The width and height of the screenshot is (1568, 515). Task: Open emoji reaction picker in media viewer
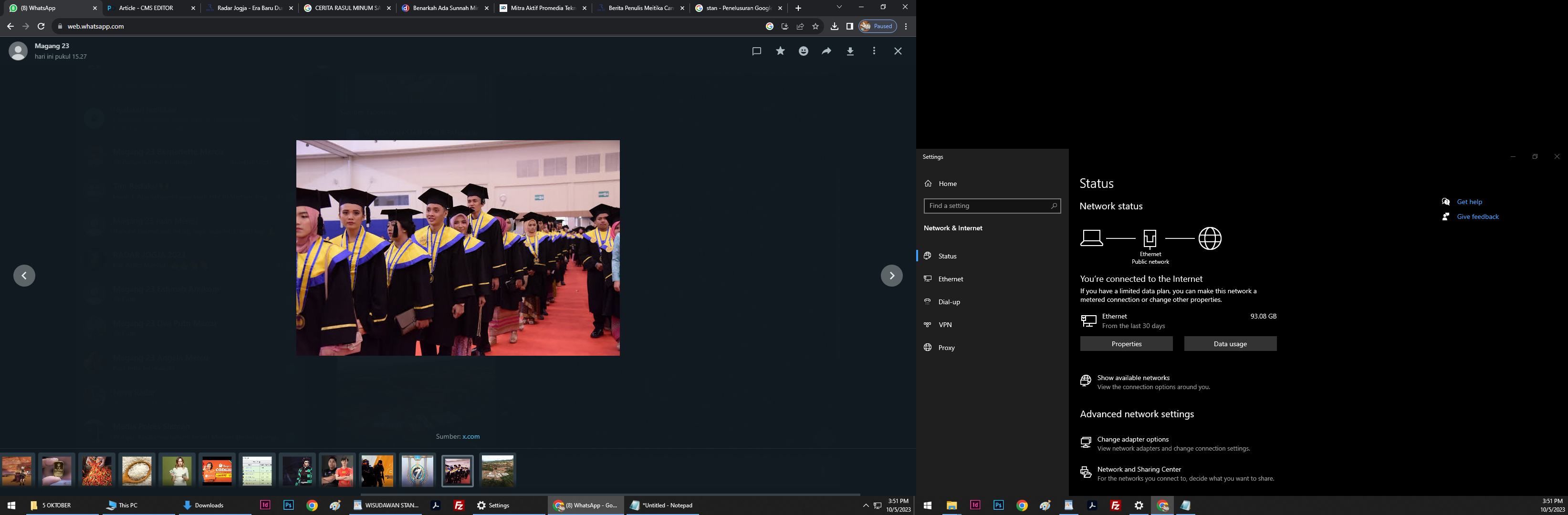(x=804, y=51)
